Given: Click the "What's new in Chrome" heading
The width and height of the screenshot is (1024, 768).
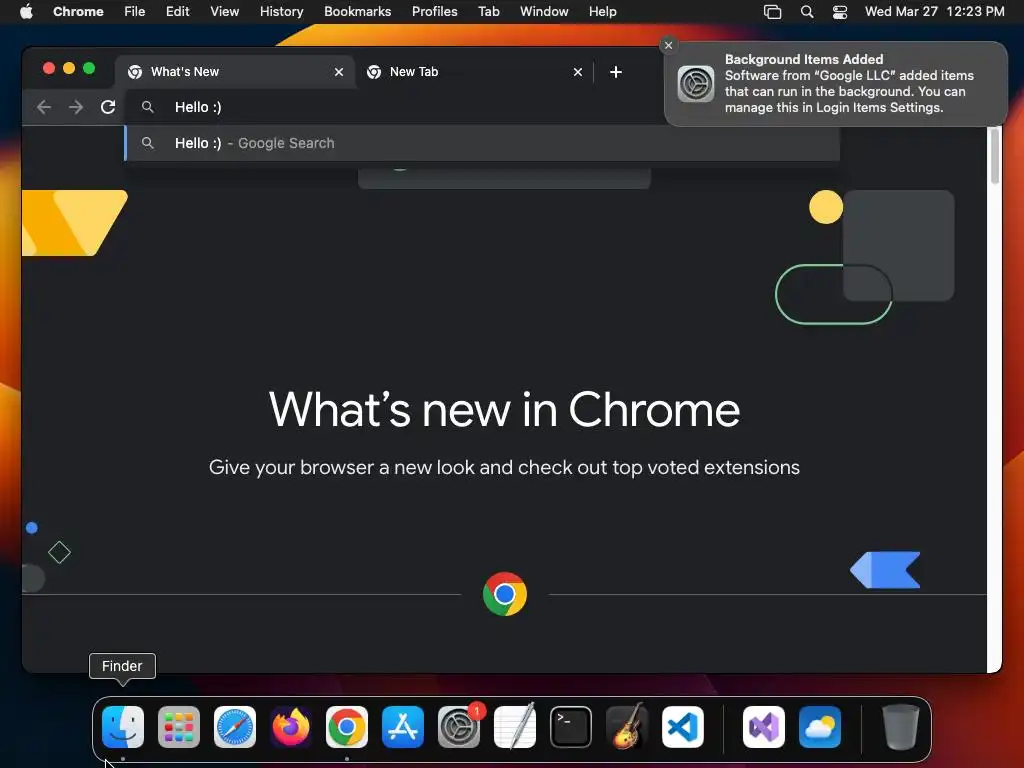Looking at the screenshot, I should (x=504, y=409).
